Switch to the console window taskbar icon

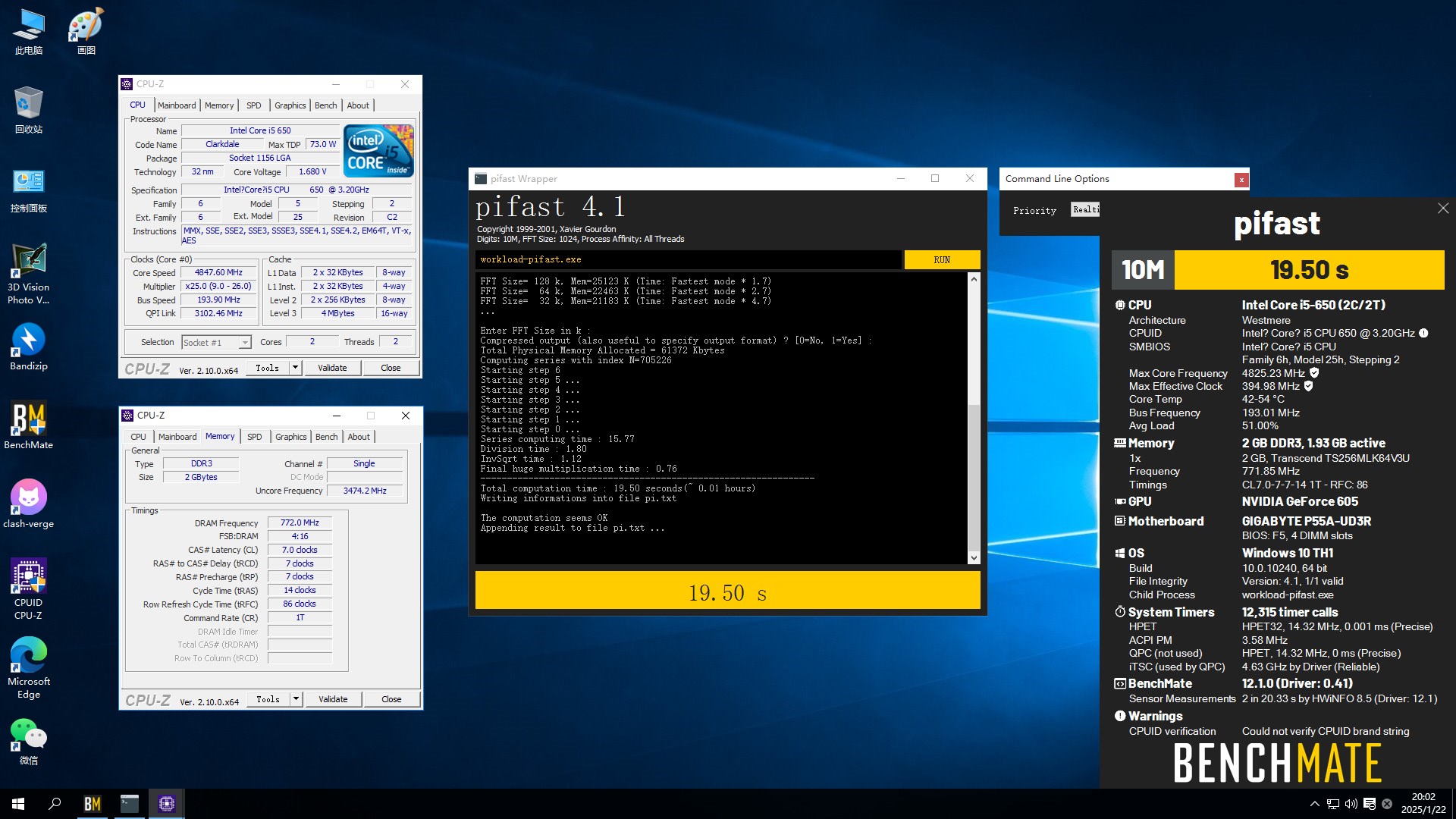tap(130, 804)
